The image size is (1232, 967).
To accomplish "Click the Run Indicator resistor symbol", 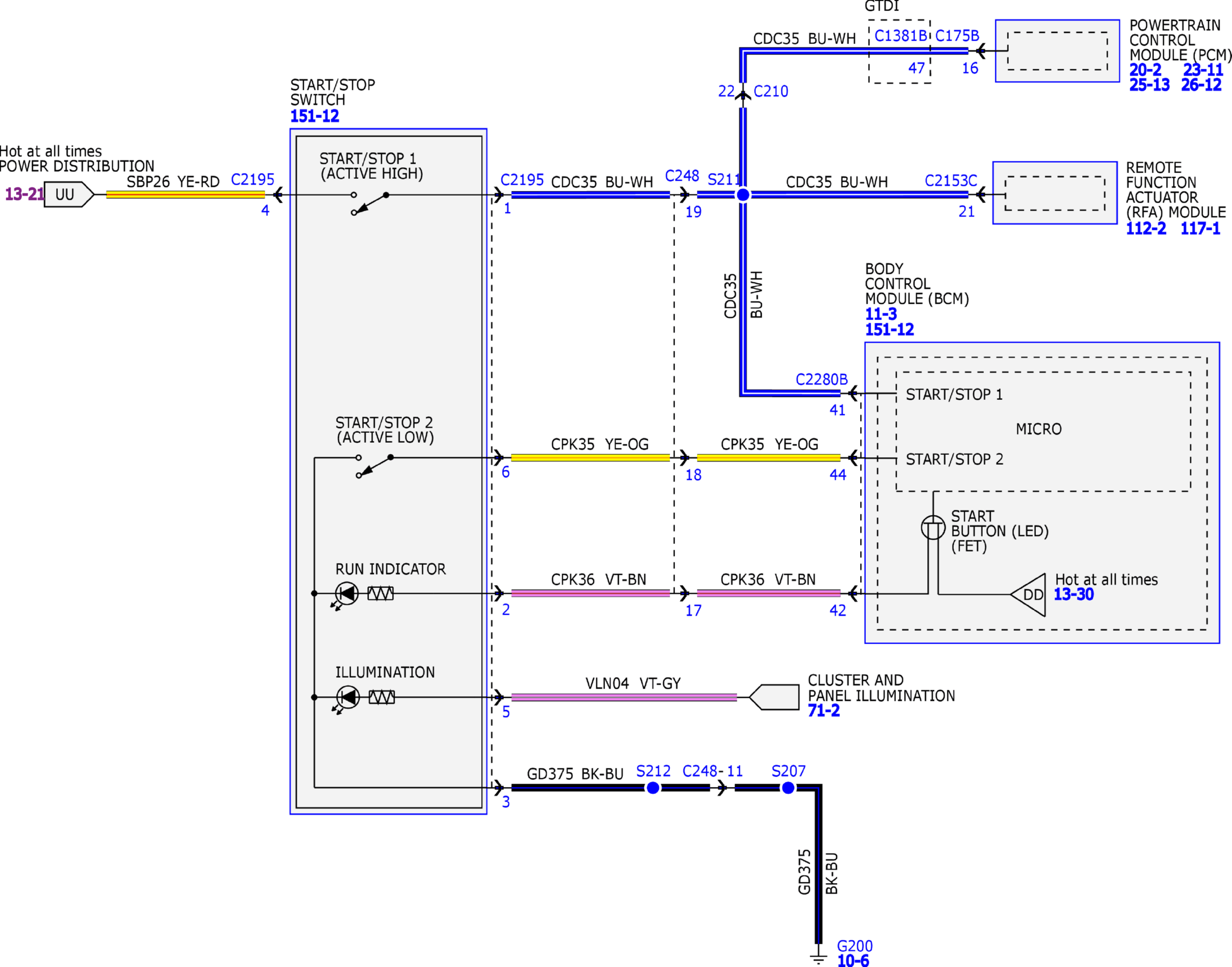I will (x=381, y=593).
